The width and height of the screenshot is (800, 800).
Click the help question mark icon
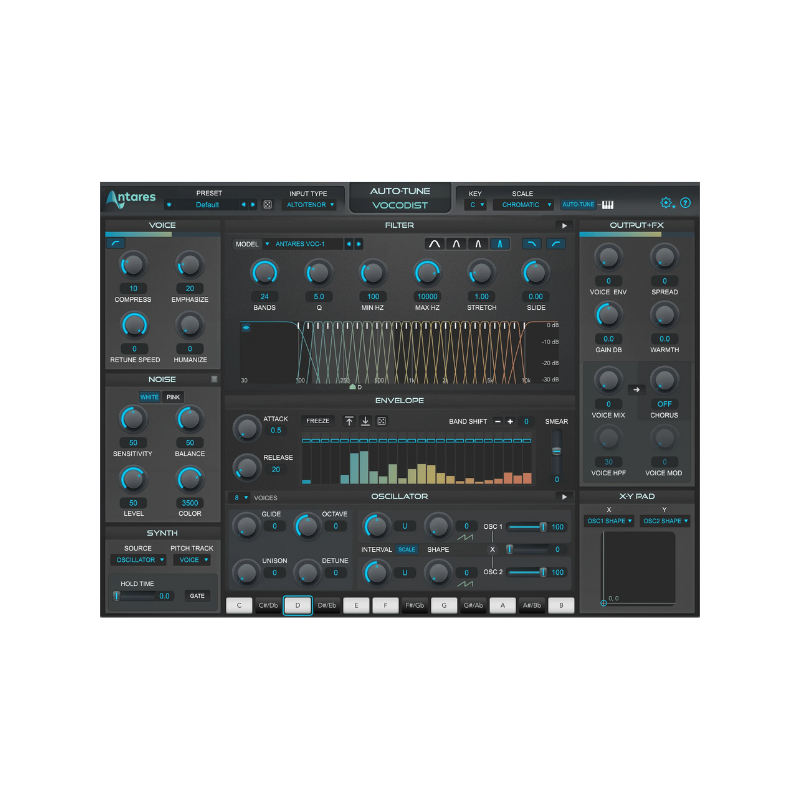[686, 203]
